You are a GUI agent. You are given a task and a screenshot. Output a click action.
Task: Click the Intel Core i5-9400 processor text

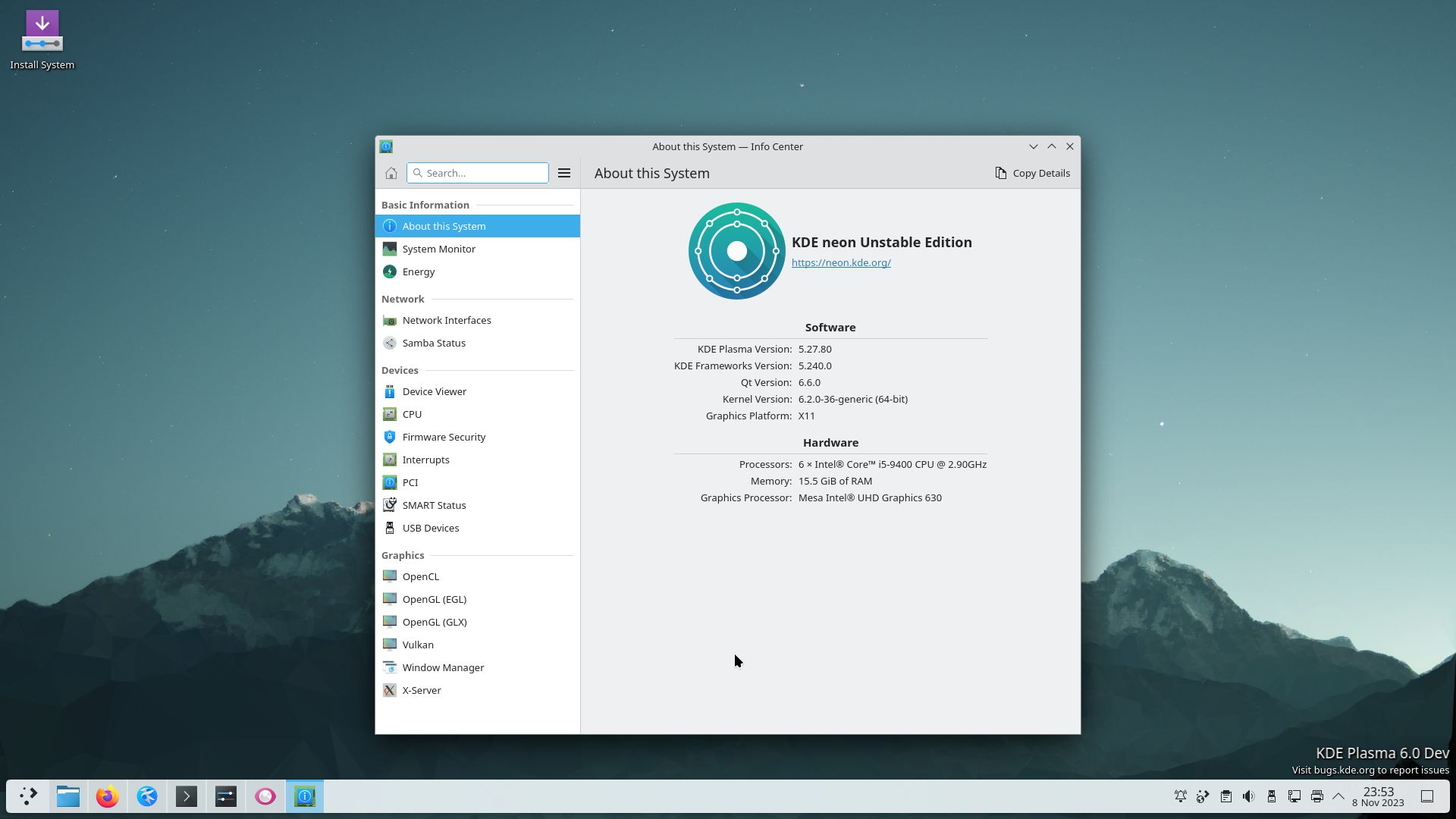(x=893, y=464)
